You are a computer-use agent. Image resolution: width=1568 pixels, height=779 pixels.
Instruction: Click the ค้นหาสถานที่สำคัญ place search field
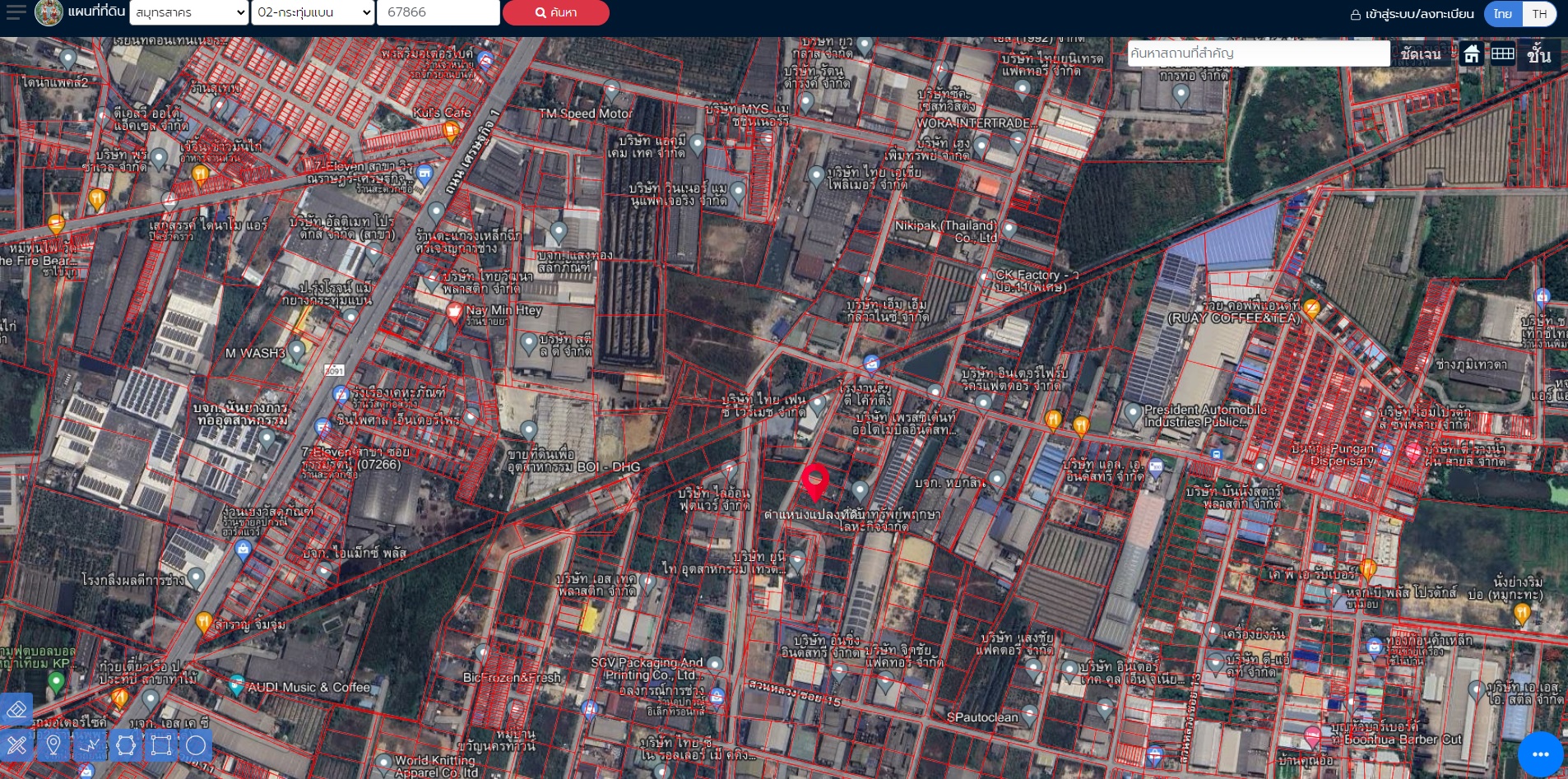point(1258,53)
